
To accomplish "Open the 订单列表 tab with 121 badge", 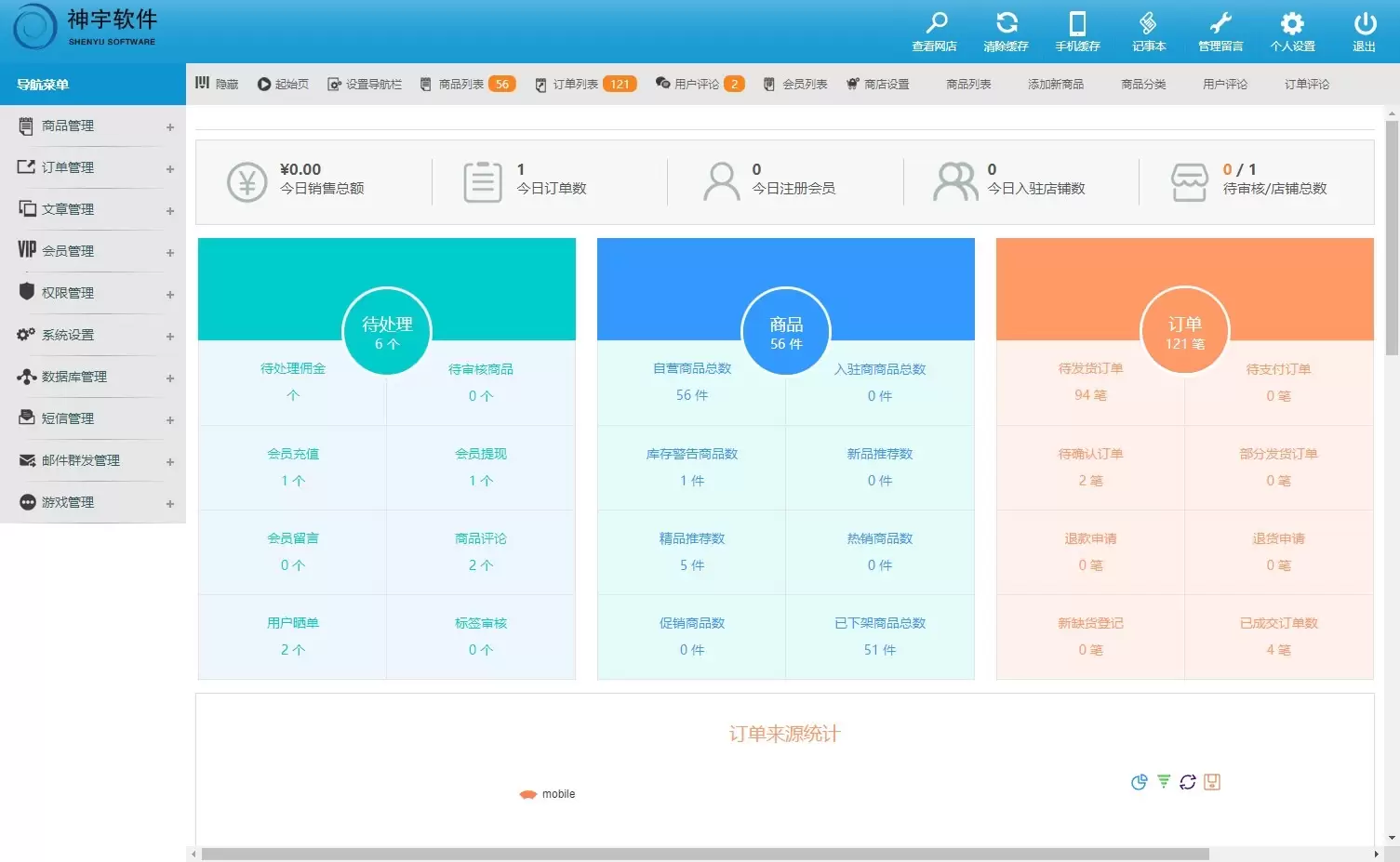I will coord(585,84).
